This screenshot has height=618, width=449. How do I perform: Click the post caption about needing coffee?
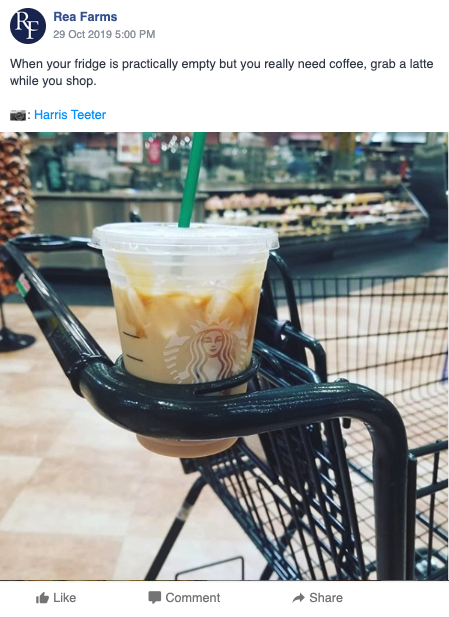point(222,72)
